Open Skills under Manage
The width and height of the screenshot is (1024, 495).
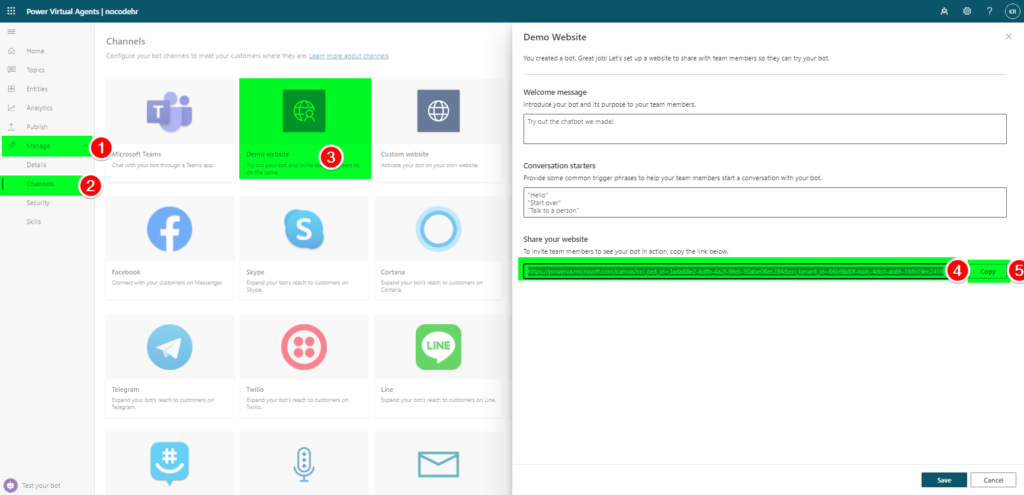(x=33, y=222)
